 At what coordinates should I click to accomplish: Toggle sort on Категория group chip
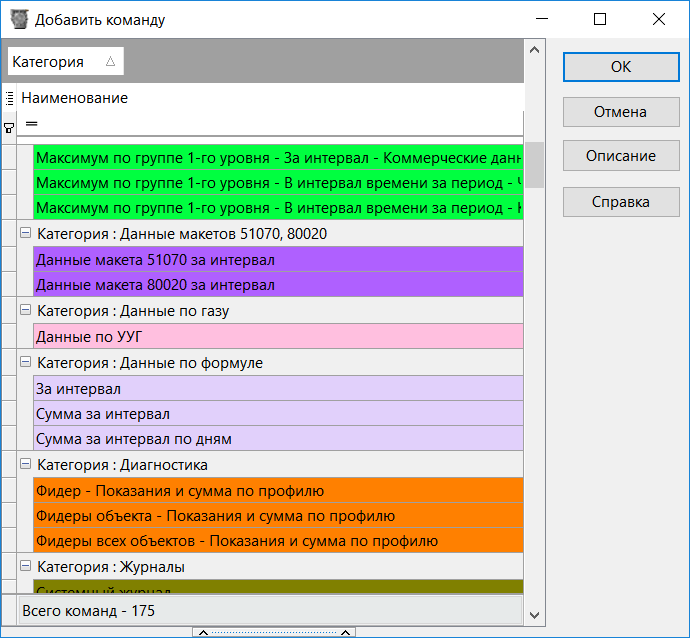point(64,62)
